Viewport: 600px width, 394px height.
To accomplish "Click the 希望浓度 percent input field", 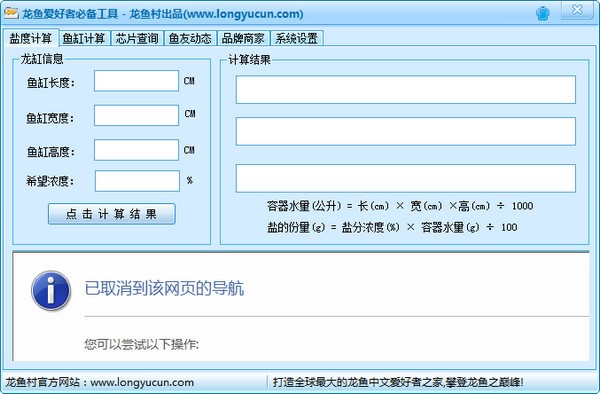I will pos(137,181).
